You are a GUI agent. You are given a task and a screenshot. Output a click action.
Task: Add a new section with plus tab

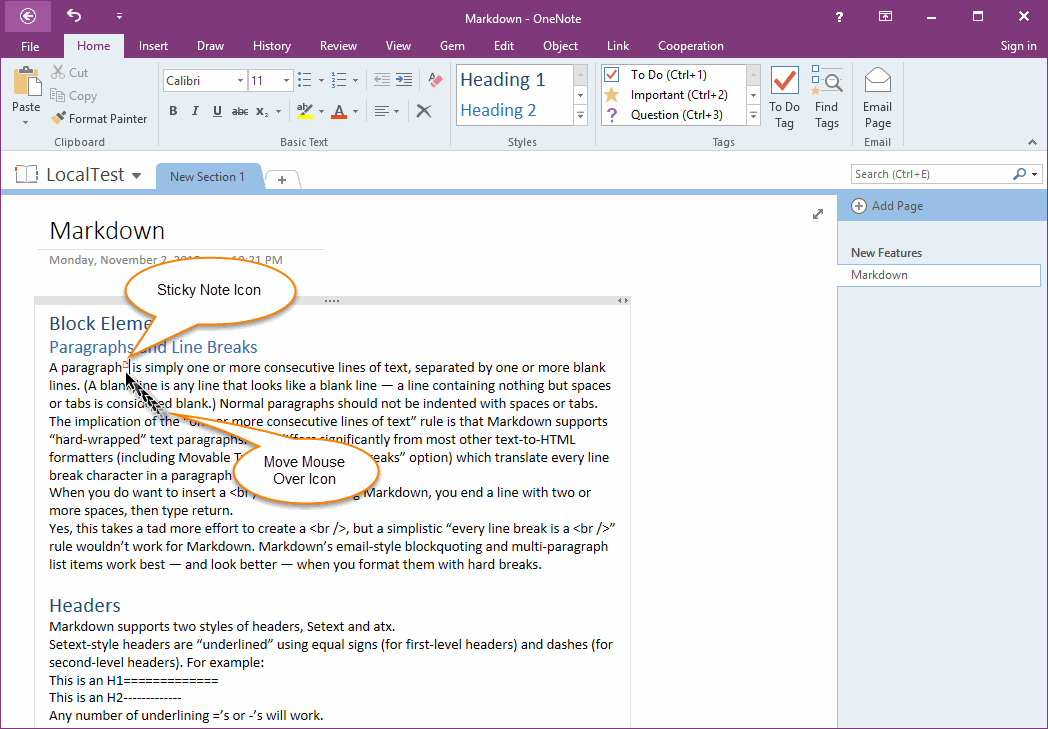coord(282,180)
